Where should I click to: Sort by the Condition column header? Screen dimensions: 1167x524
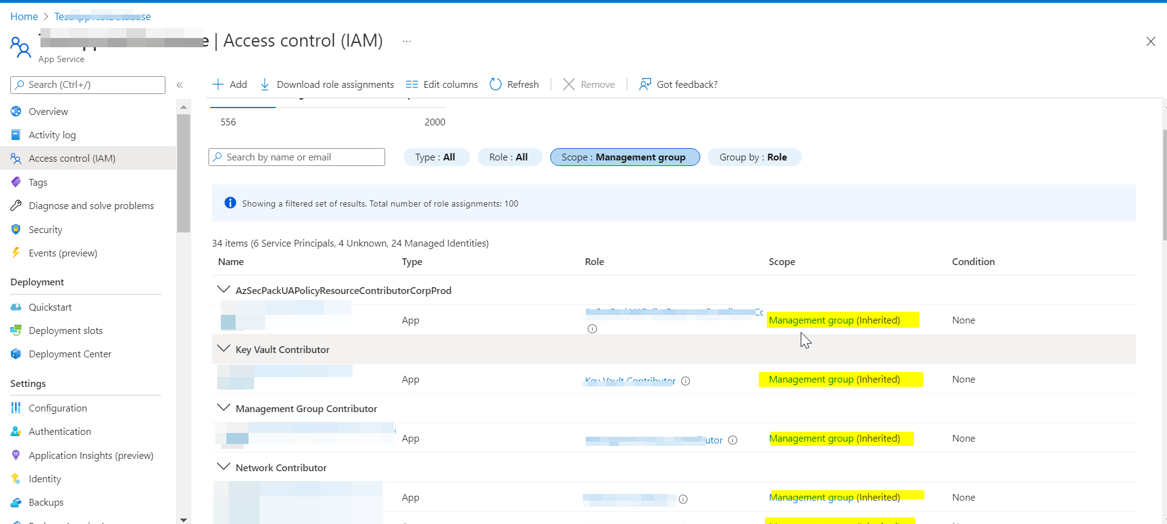click(x=973, y=262)
